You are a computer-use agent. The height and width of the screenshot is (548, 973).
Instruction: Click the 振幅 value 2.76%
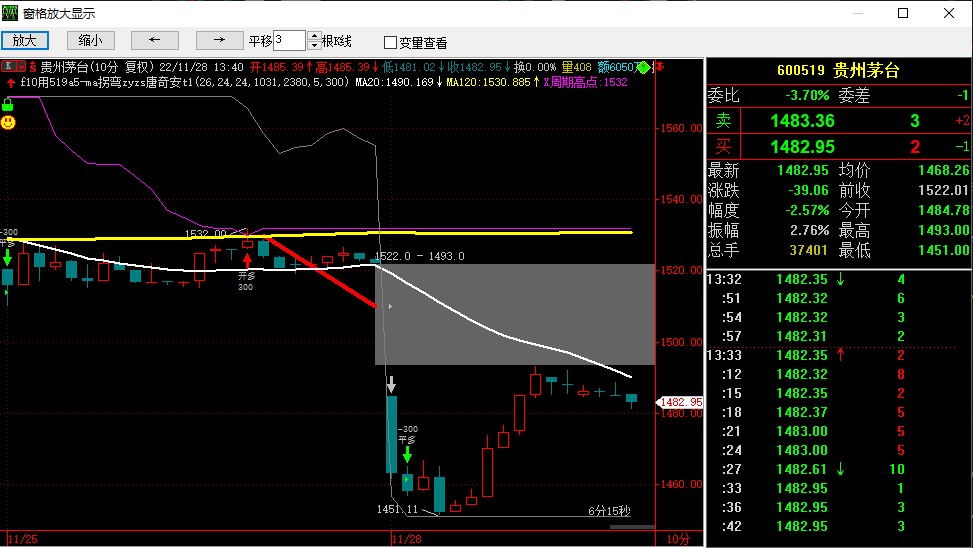tap(809, 230)
